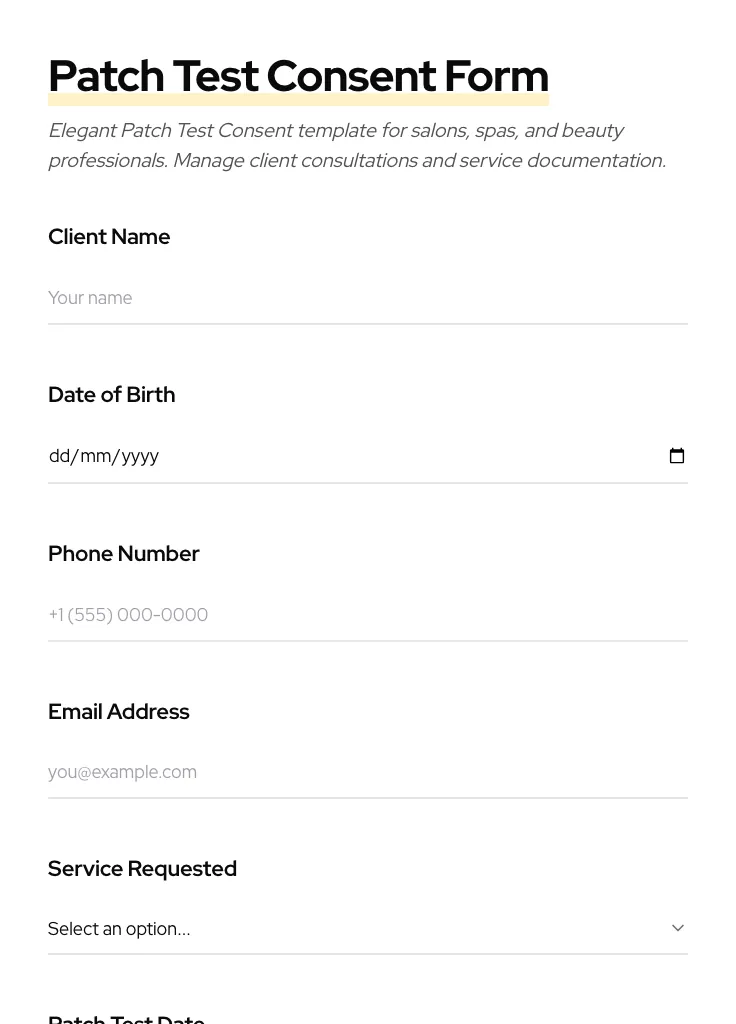Viewport: 736px width, 1024px height.
Task: Click the 'Phone Number' label
Action: [x=123, y=554]
